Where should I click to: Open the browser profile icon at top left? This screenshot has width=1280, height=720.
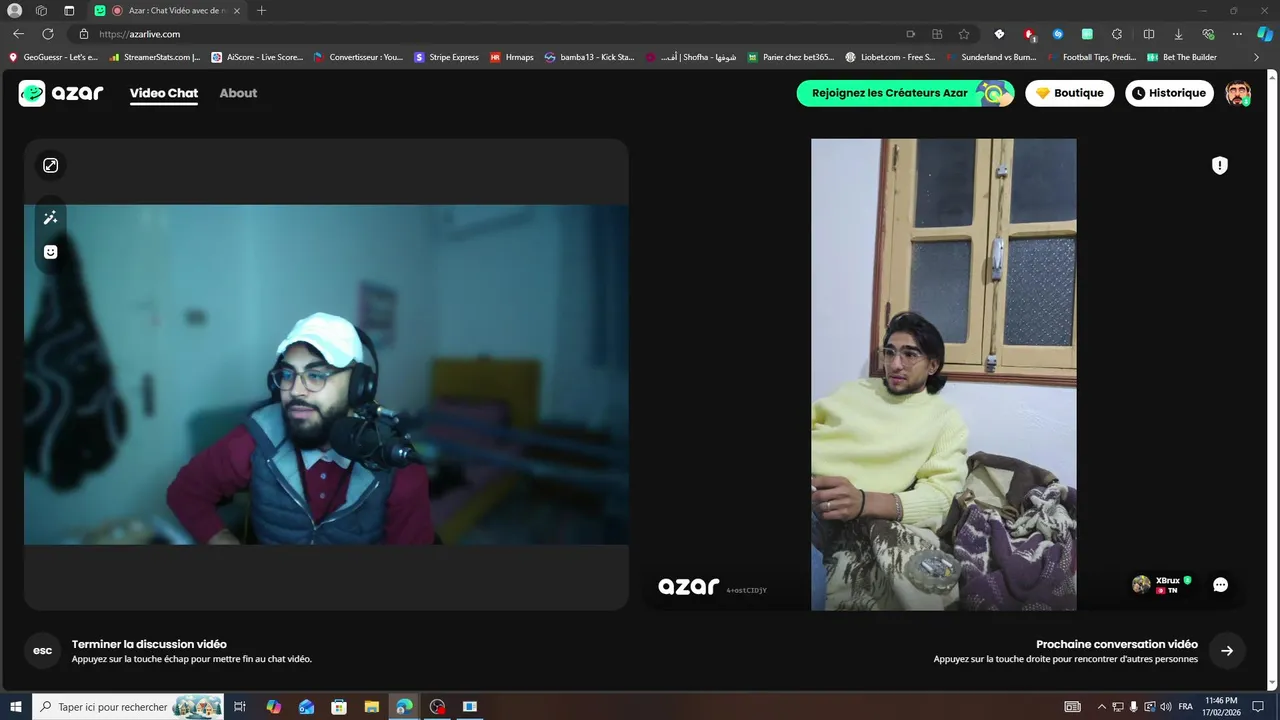click(x=14, y=10)
